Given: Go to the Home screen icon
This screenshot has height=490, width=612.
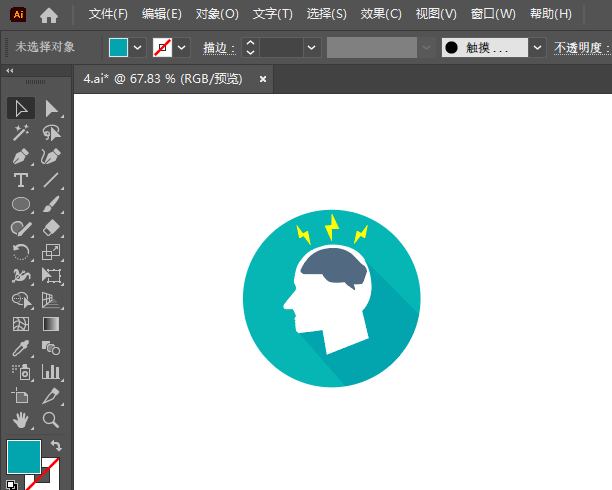Looking at the screenshot, I should pyautogui.click(x=49, y=15).
